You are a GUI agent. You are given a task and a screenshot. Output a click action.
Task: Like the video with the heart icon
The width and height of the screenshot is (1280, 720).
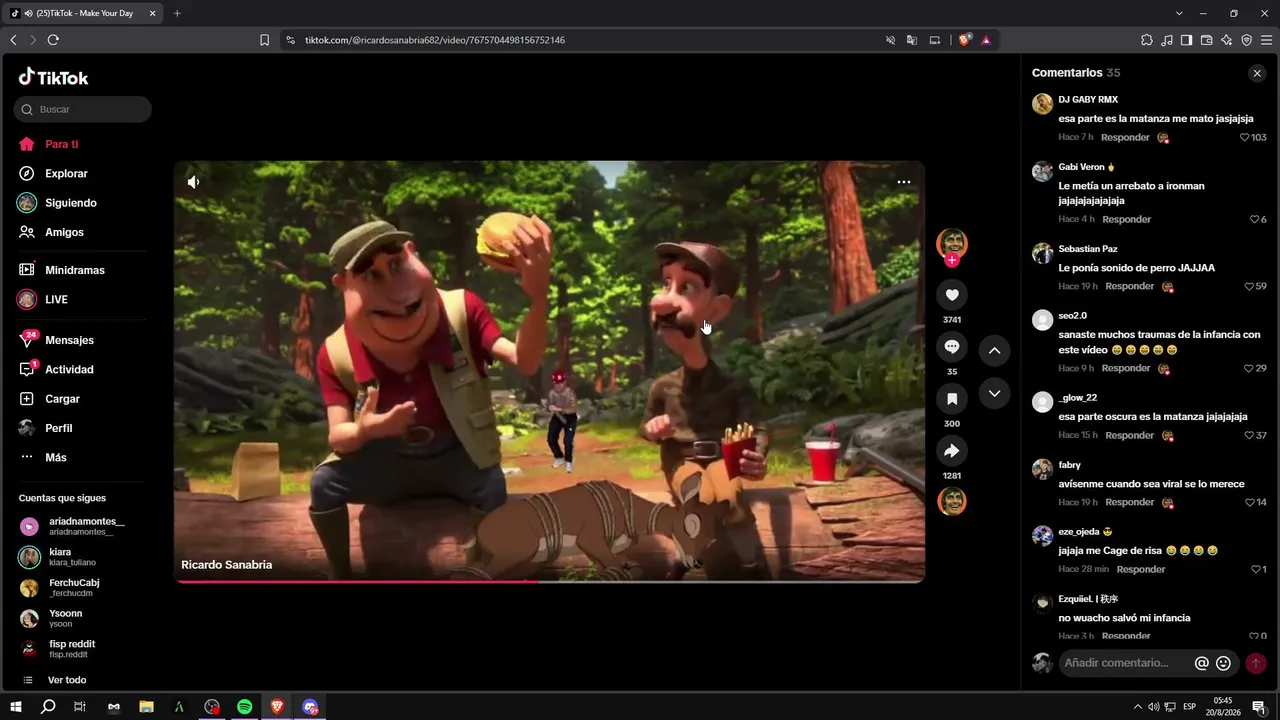click(952, 295)
